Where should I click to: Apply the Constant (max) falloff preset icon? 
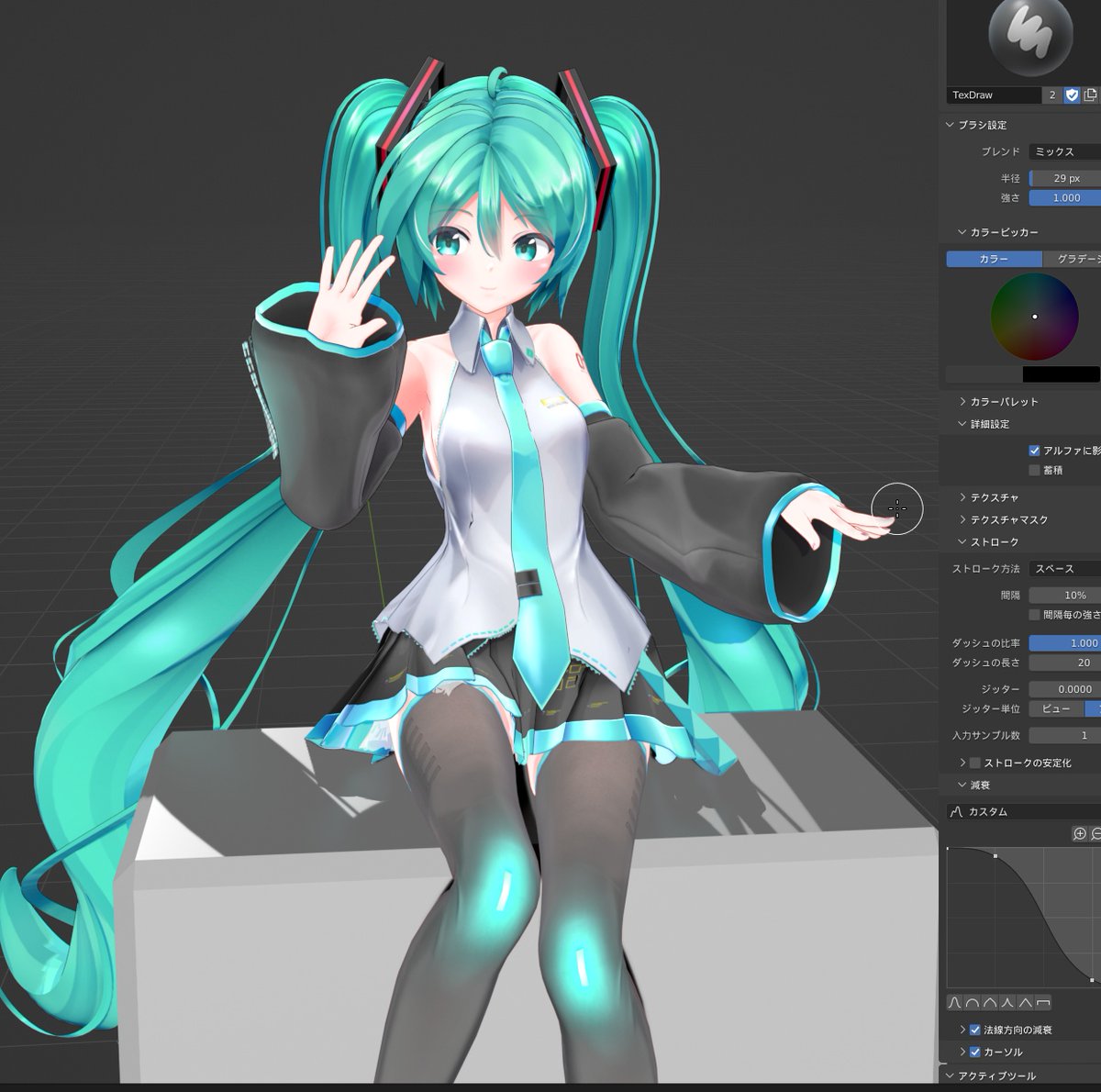coord(1042,1003)
